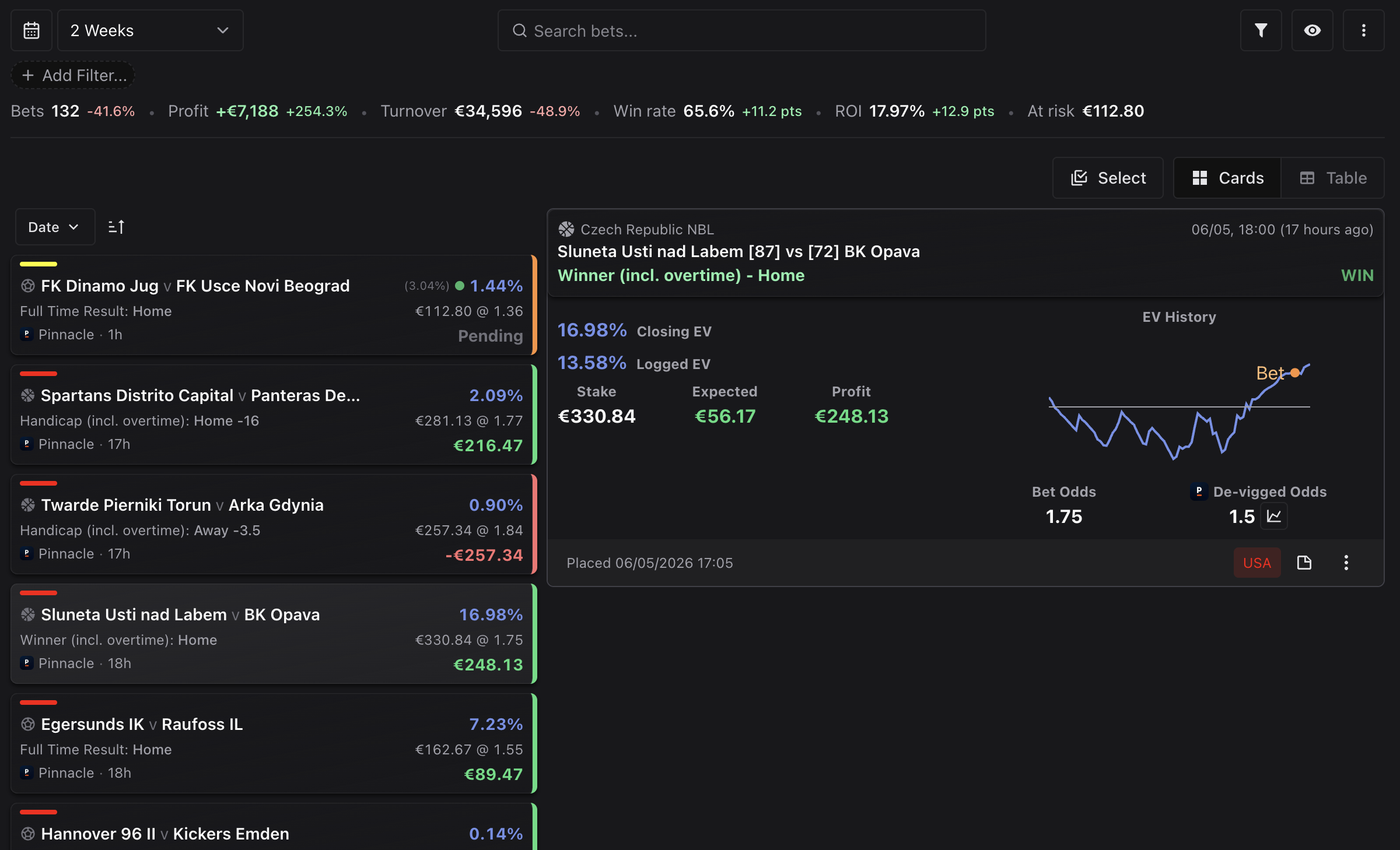Click the WIN result label
This screenshot has height=850, width=1400.
pyautogui.click(x=1357, y=275)
